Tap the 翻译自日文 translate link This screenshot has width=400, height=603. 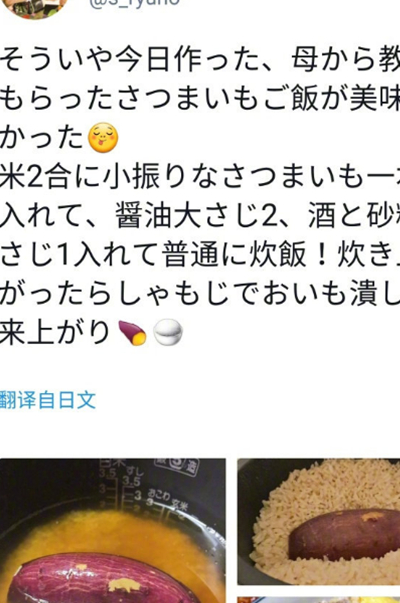48,400
